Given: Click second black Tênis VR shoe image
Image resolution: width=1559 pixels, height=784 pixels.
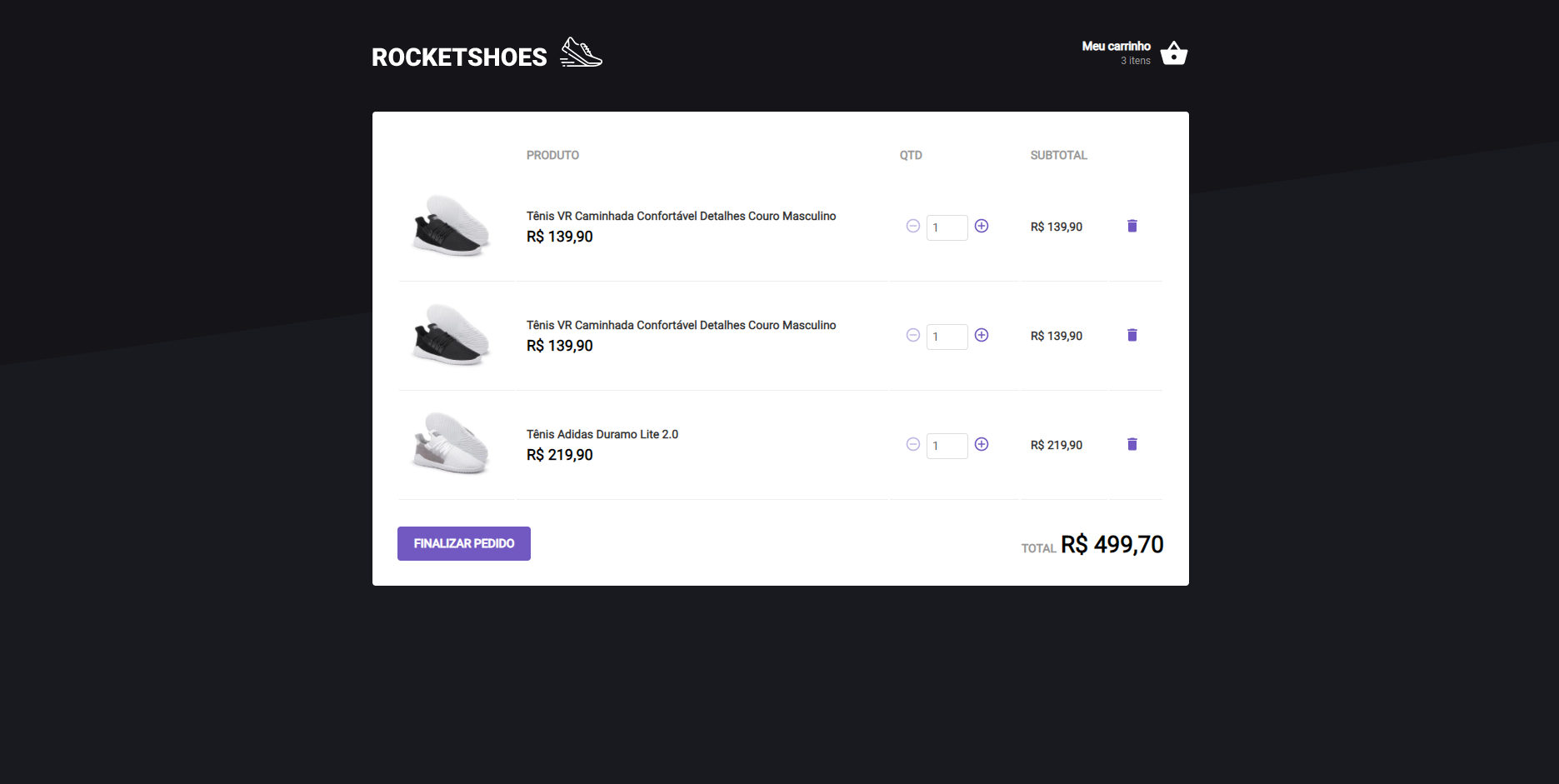Looking at the screenshot, I should click(x=451, y=335).
